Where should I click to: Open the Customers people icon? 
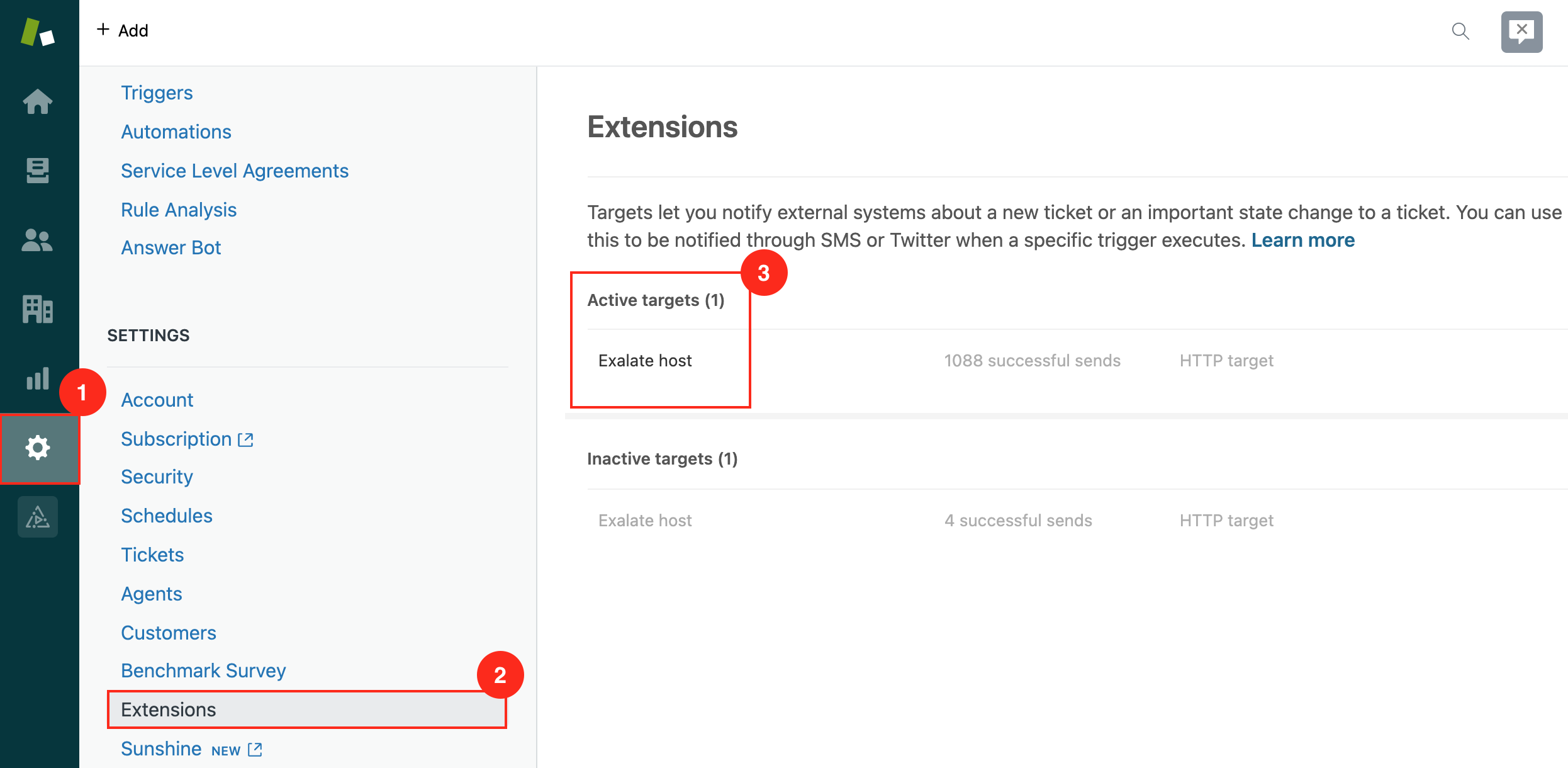(x=38, y=240)
